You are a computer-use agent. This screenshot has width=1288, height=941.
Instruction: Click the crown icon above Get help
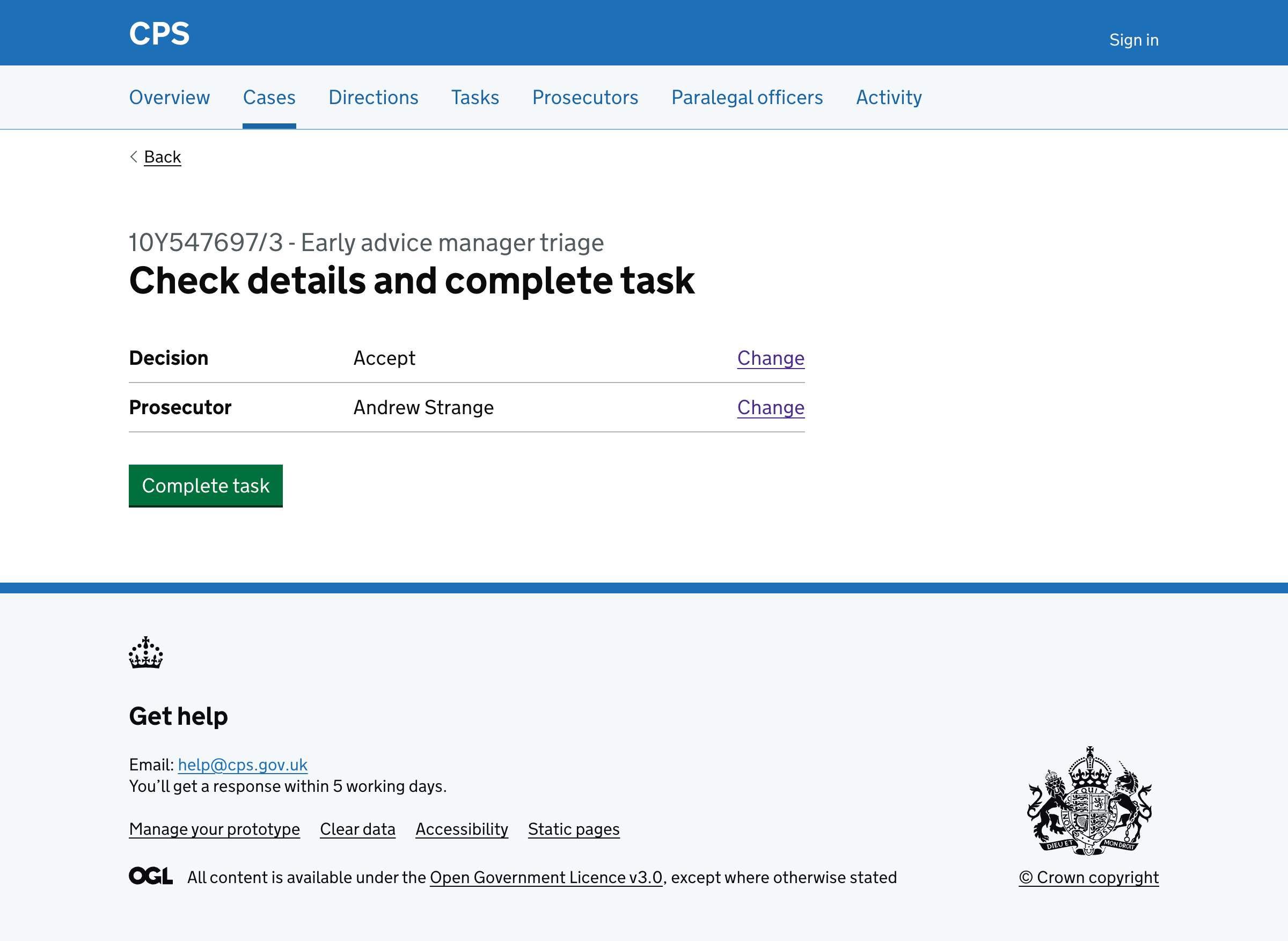click(146, 654)
